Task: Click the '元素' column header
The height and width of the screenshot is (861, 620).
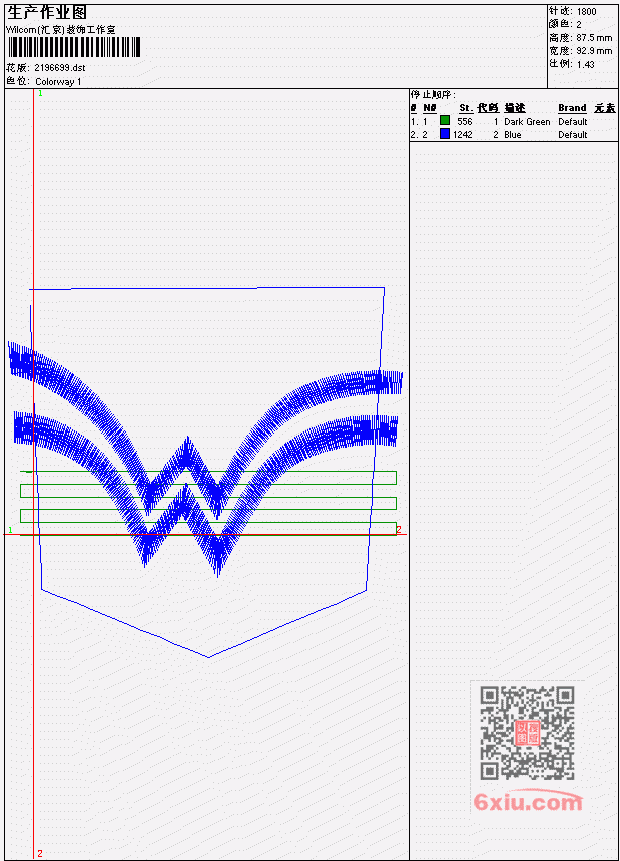Action: coord(605,108)
